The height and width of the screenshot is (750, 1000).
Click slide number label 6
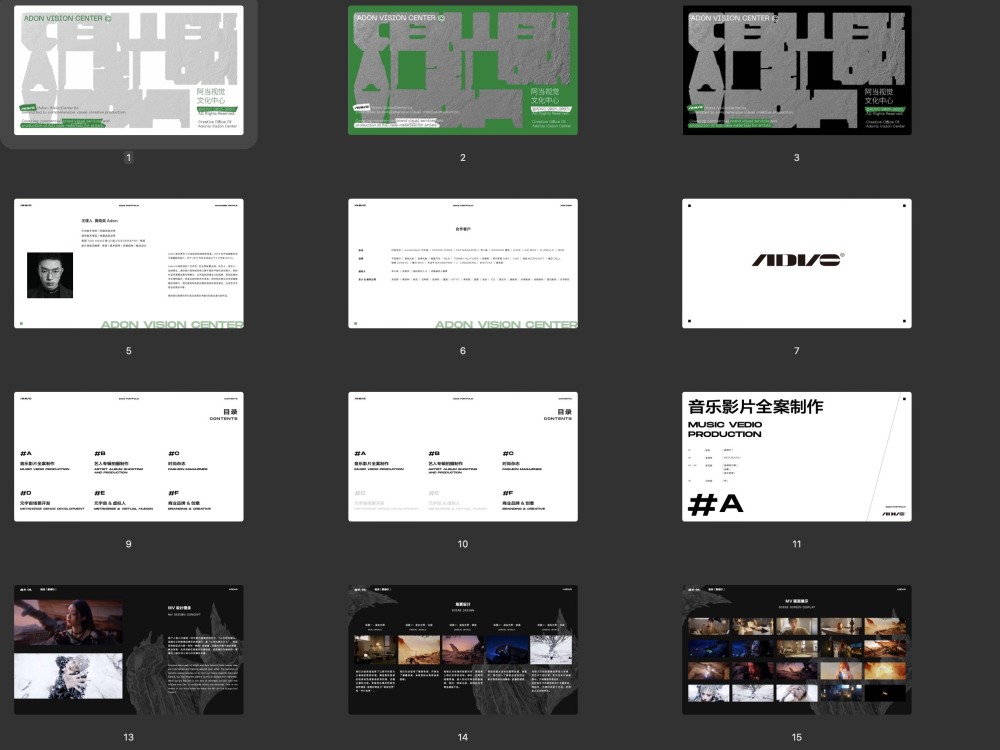pos(463,351)
